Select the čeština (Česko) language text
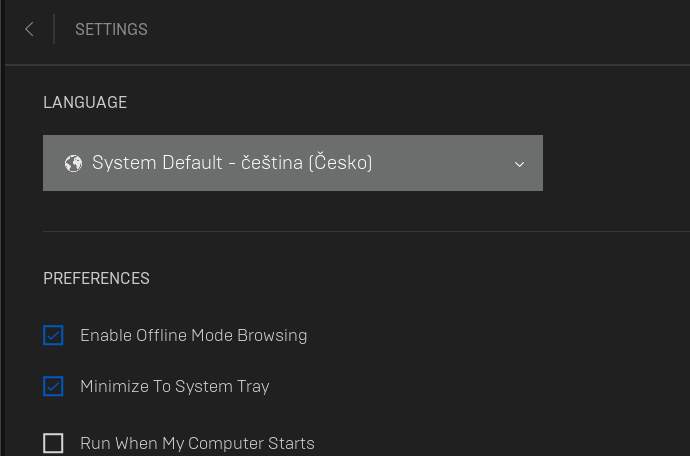Viewport: 690px width, 456px height. tap(307, 163)
